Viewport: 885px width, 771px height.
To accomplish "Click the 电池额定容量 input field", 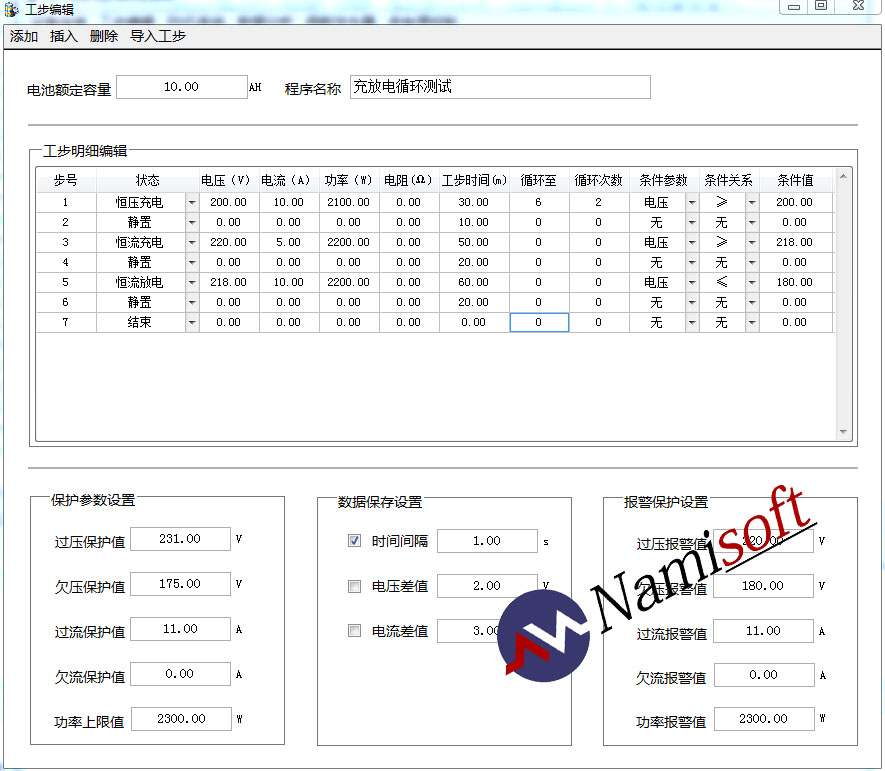I will pyautogui.click(x=181, y=87).
